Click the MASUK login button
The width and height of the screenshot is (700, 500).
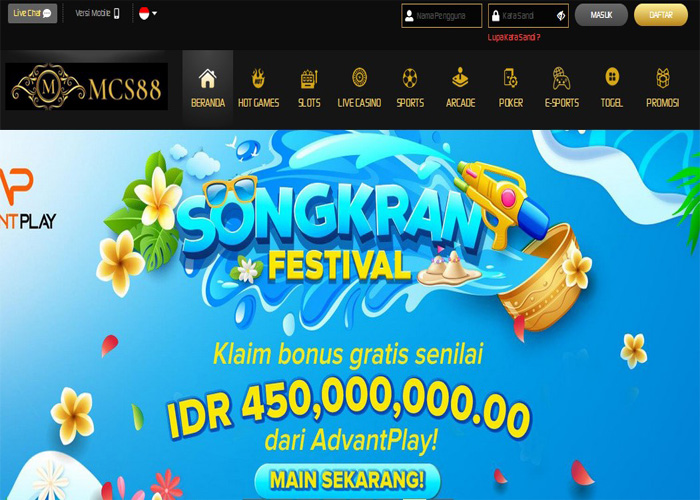coord(601,15)
